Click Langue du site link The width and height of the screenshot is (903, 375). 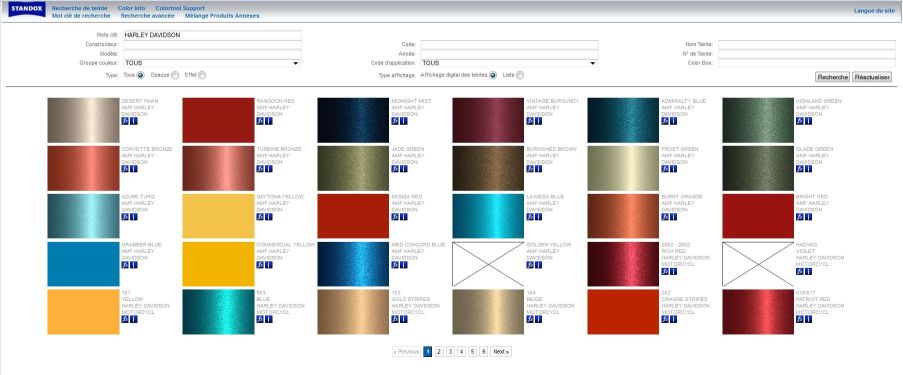click(874, 10)
